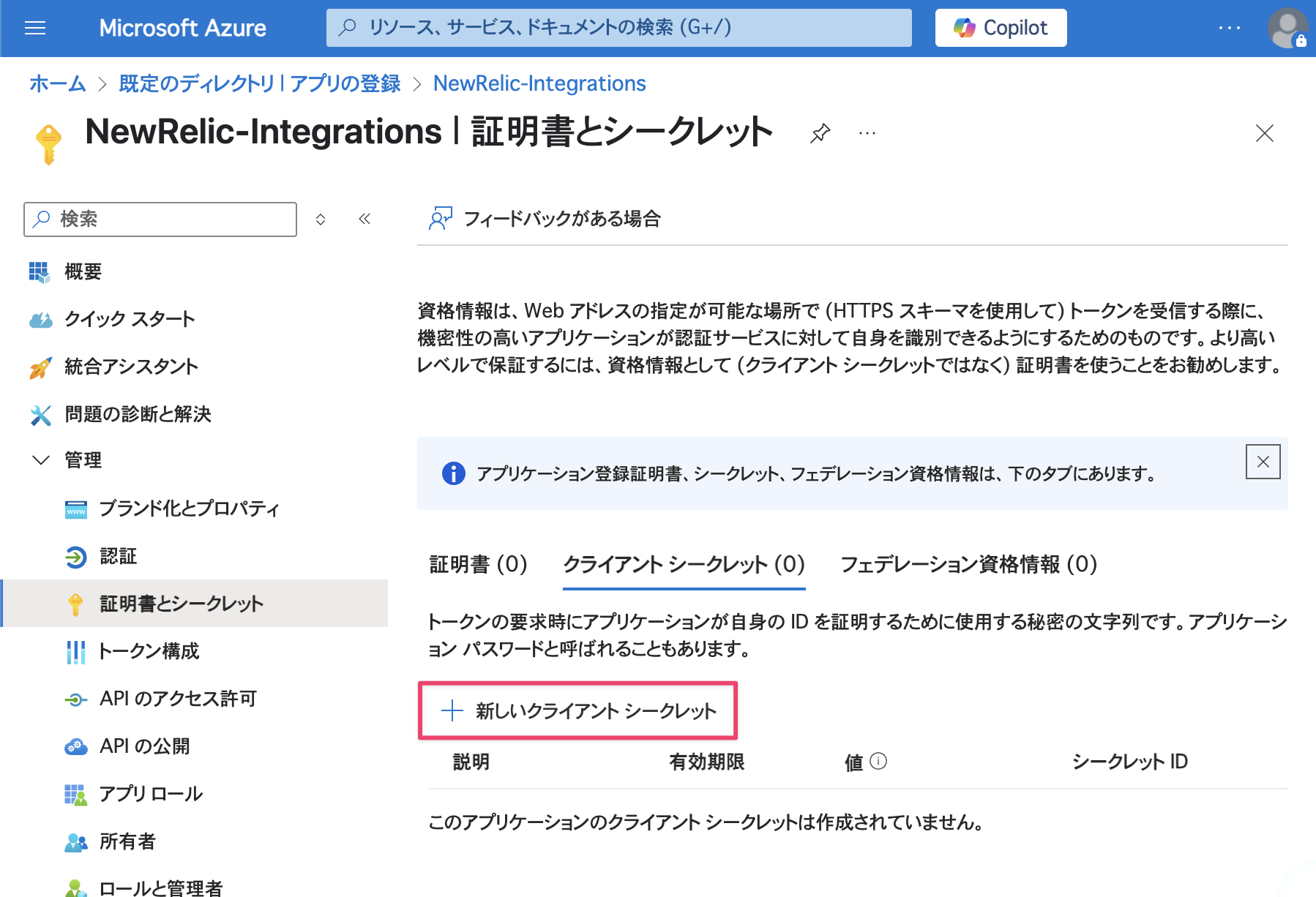The image size is (1316, 897).
Task: Click the account avatar icon
Action: (x=1286, y=28)
